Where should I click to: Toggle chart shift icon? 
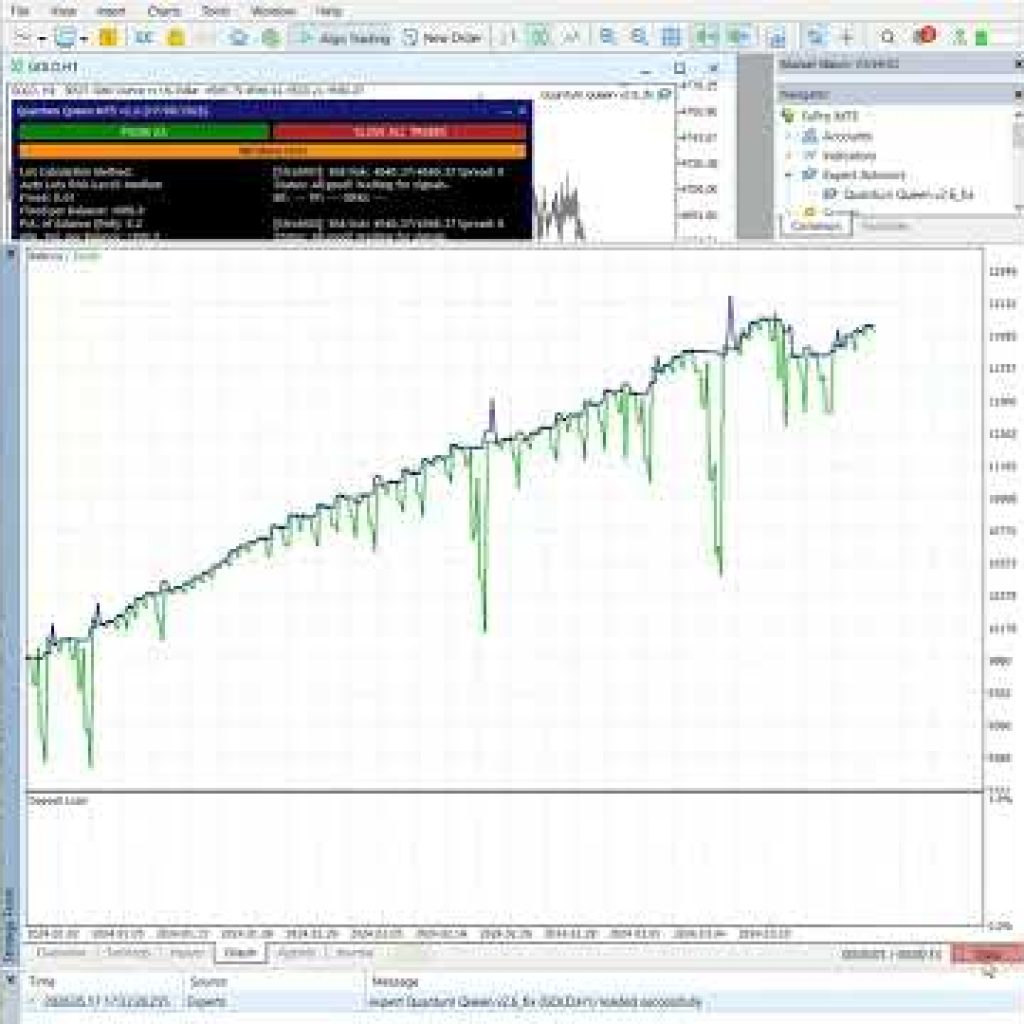739,37
